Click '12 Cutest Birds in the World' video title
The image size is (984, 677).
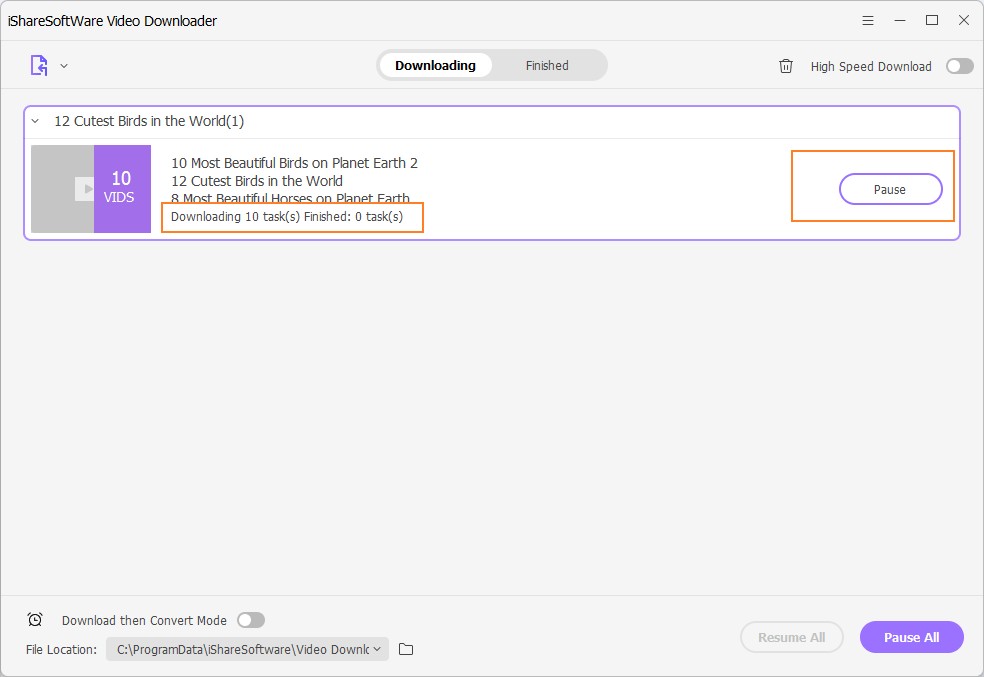click(x=257, y=181)
